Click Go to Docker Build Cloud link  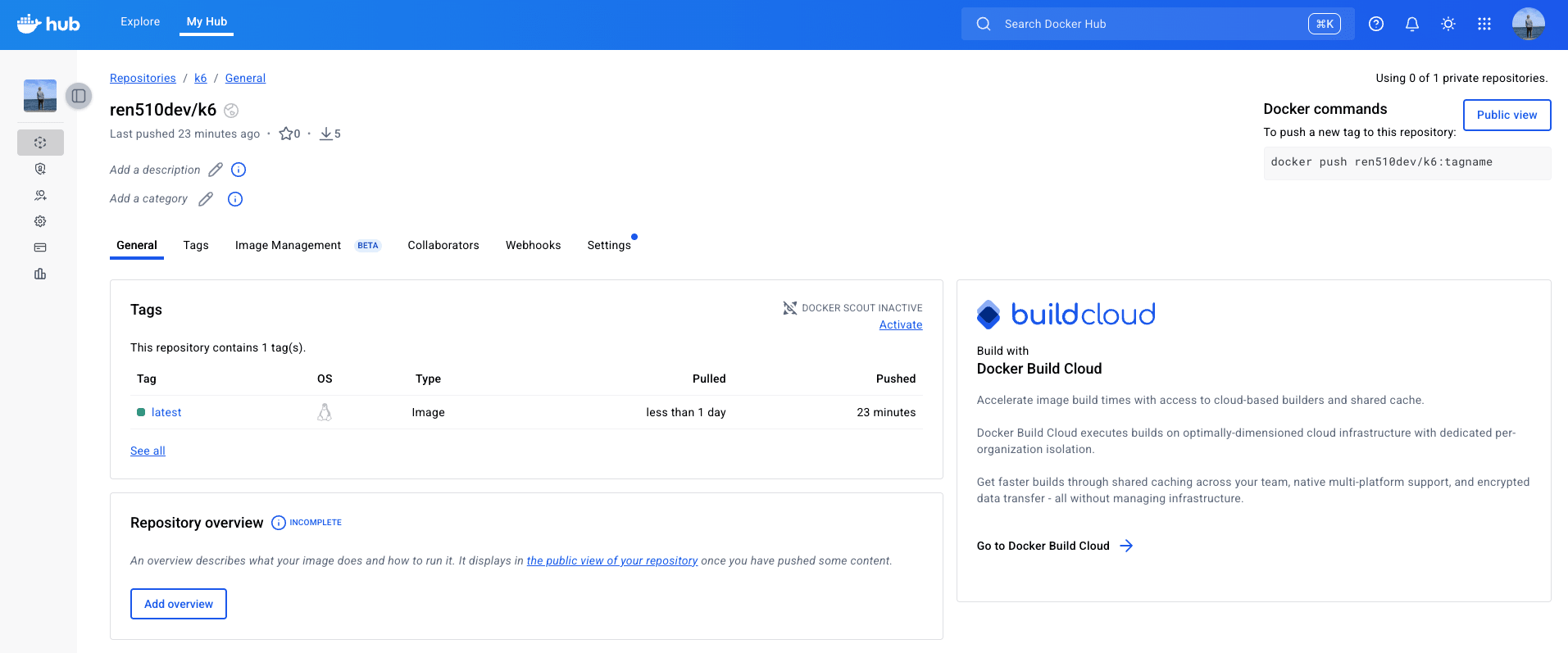click(x=1043, y=546)
